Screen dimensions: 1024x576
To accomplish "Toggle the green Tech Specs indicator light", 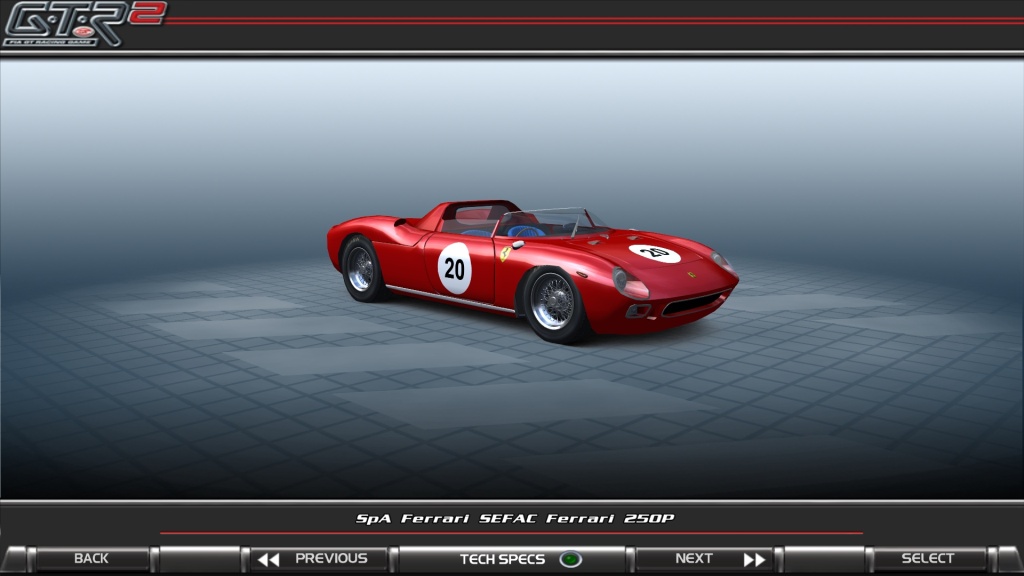I will pyautogui.click(x=570, y=560).
